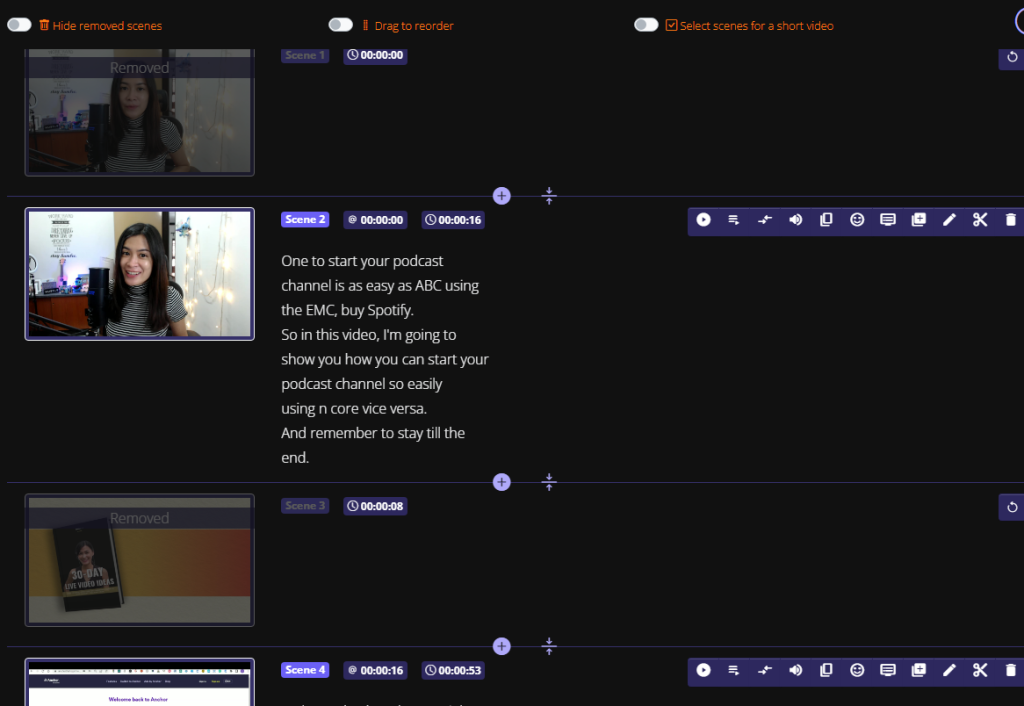Click the merge icon between Scene 1 and 2
Screen dimensions: 1024x706
[x=549, y=196]
